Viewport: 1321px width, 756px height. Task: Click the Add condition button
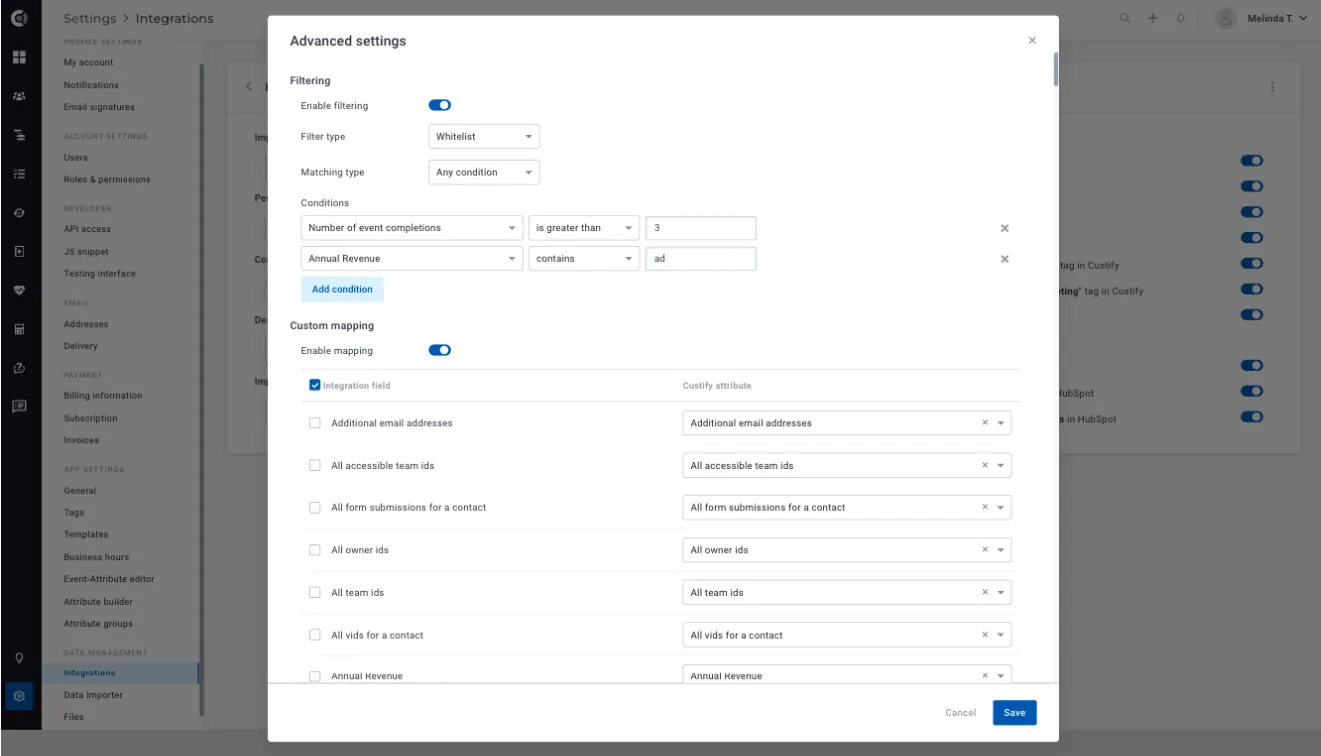point(342,289)
